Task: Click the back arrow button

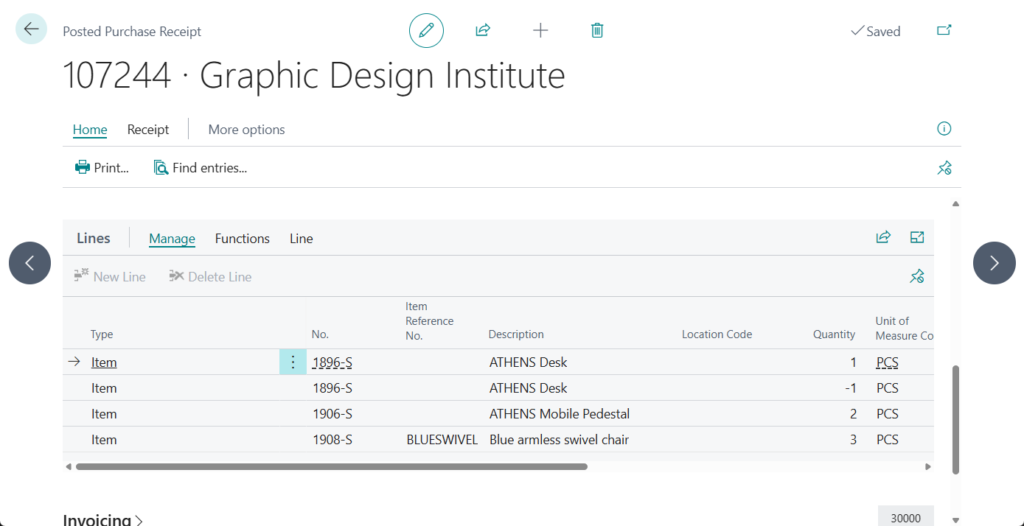Action: point(31,29)
